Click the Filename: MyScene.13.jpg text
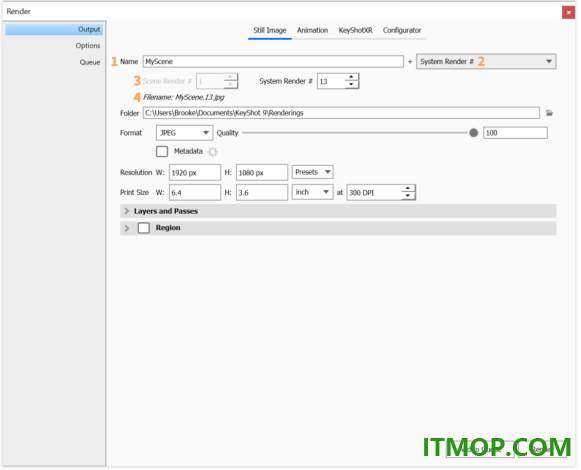The image size is (581, 470). click(x=184, y=97)
